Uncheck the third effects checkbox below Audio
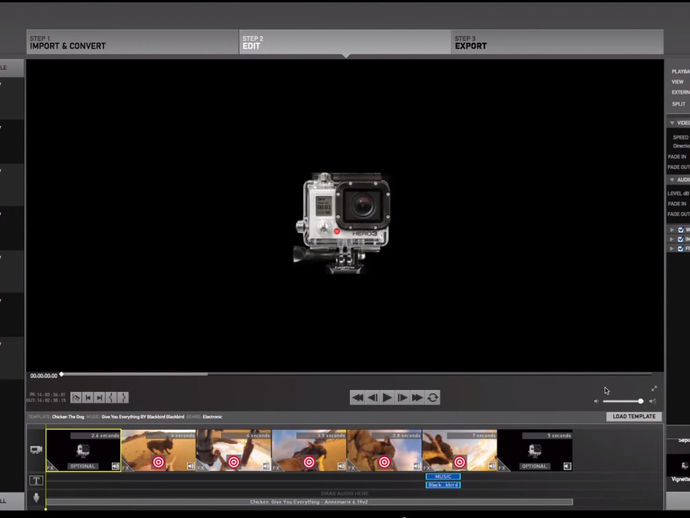Screen dimensions: 690x518 (x=681, y=249)
